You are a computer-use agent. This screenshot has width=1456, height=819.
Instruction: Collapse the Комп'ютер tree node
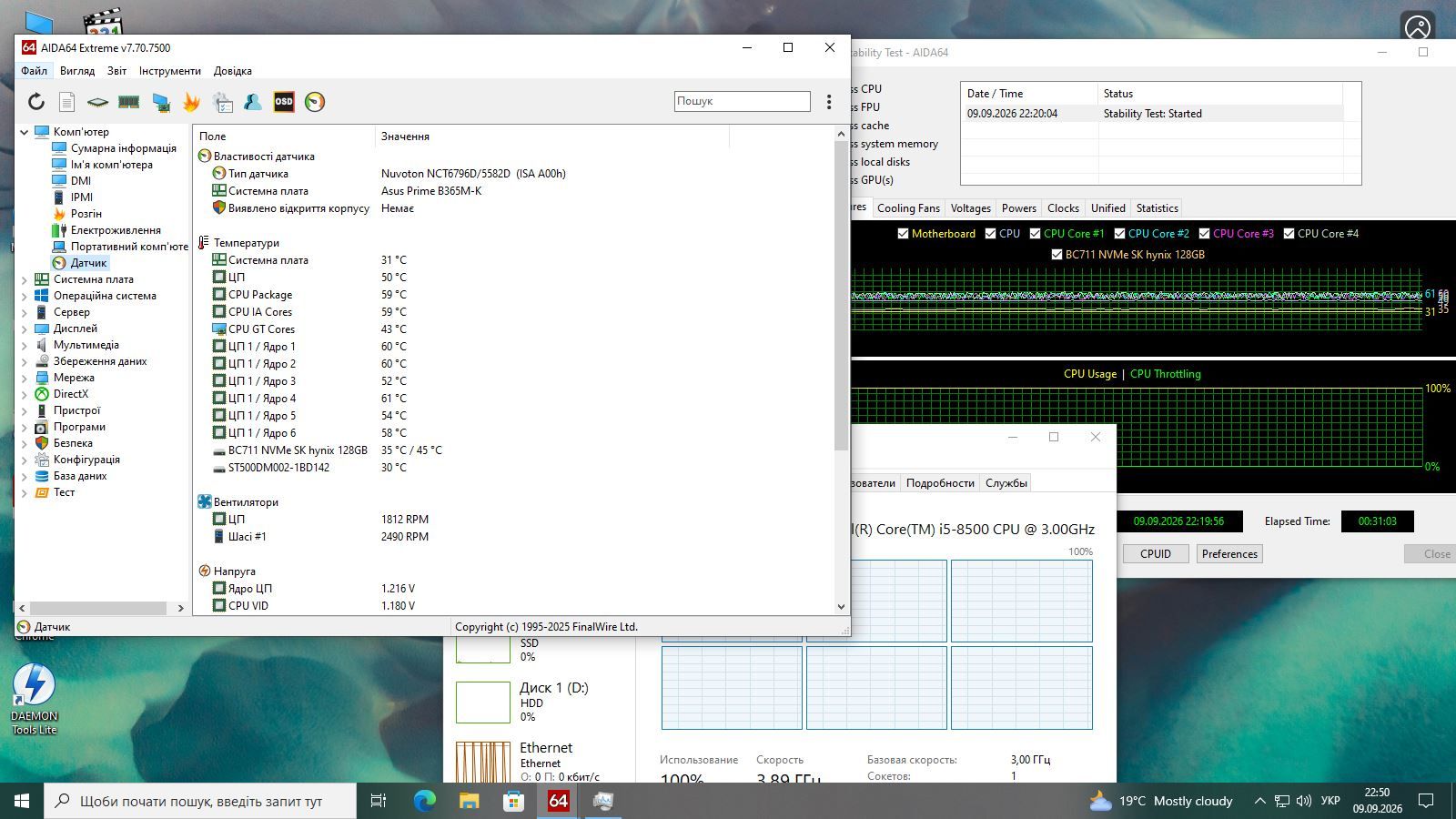[x=25, y=132]
